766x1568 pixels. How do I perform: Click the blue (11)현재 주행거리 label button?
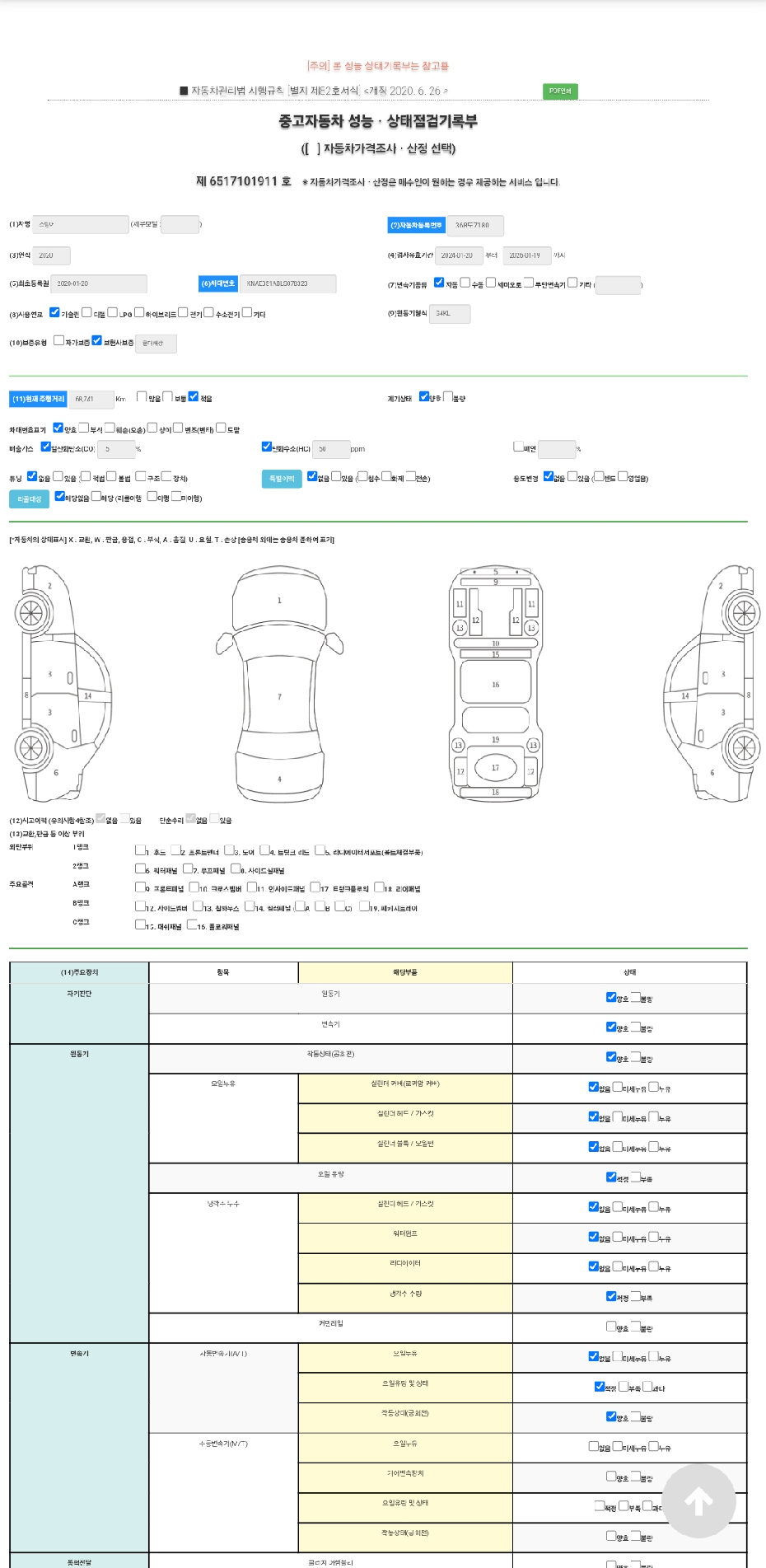(38, 399)
